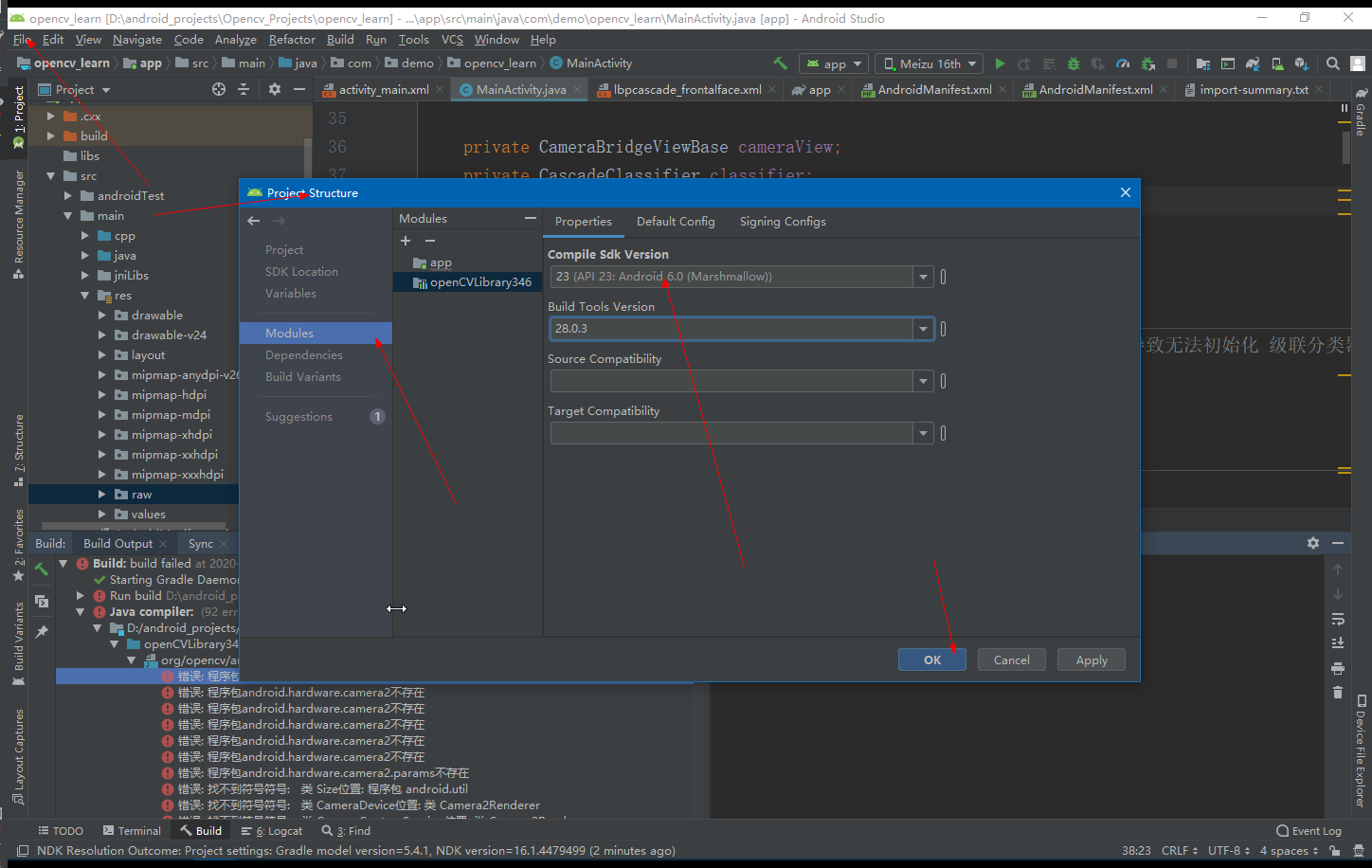
Task: Click Cancel in Project Structure dialog
Action: point(1012,660)
